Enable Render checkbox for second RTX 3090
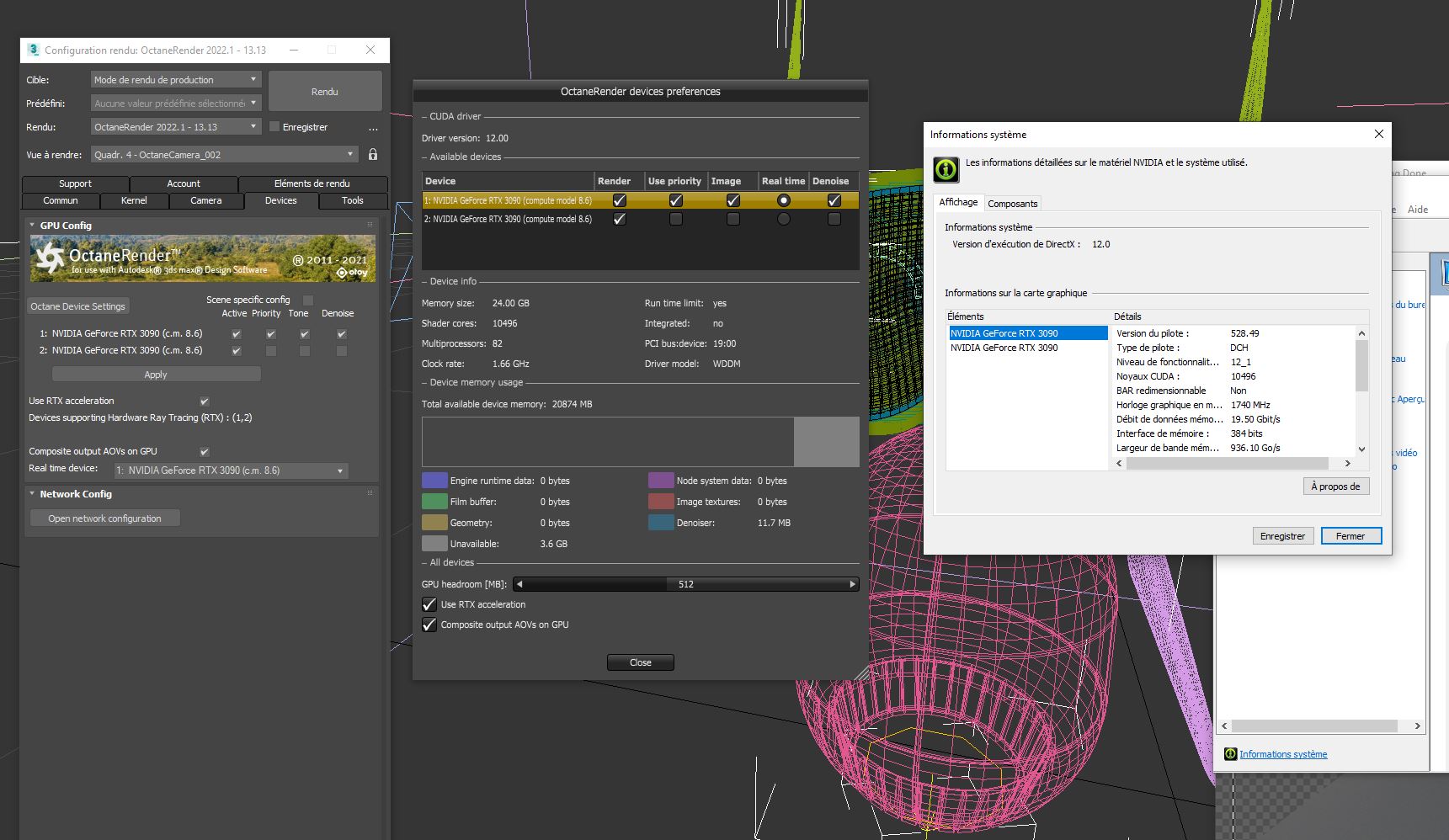Viewport: 1449px width, 840px height. (x=620, y=219)
